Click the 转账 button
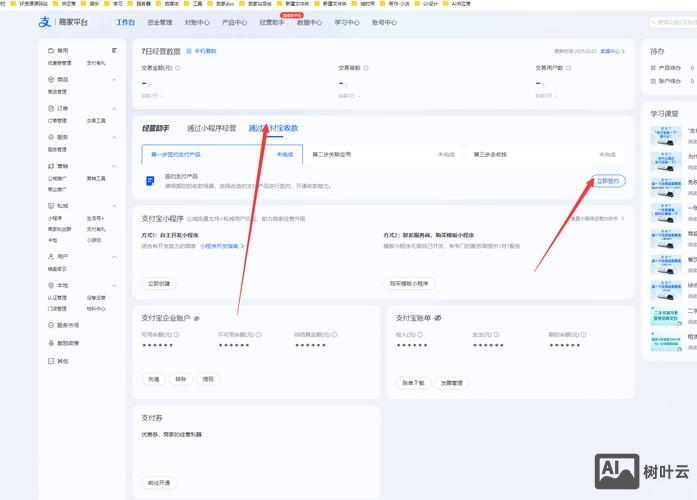 [180, 379]
